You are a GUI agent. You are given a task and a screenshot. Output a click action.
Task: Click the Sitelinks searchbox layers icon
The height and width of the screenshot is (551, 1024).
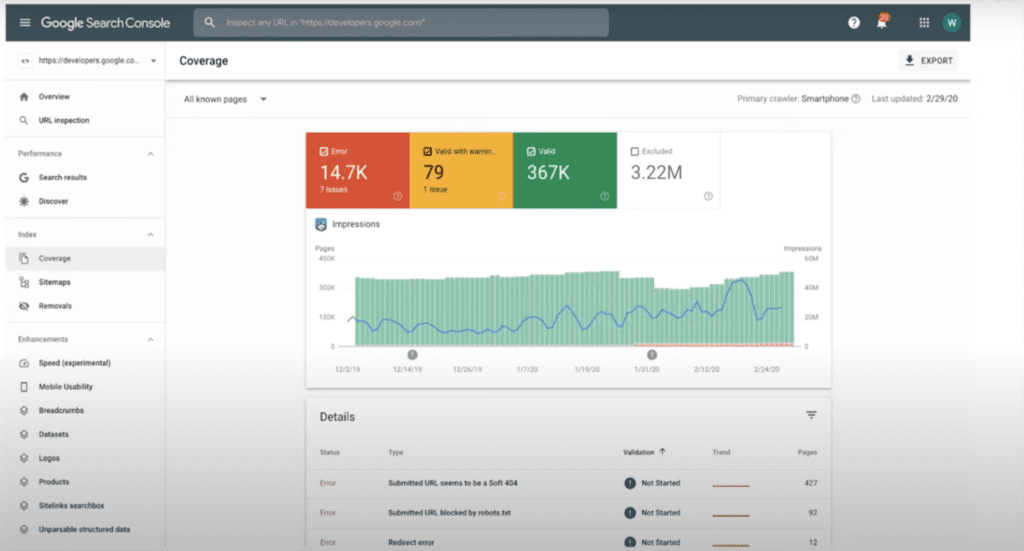[x=24, y=506]
